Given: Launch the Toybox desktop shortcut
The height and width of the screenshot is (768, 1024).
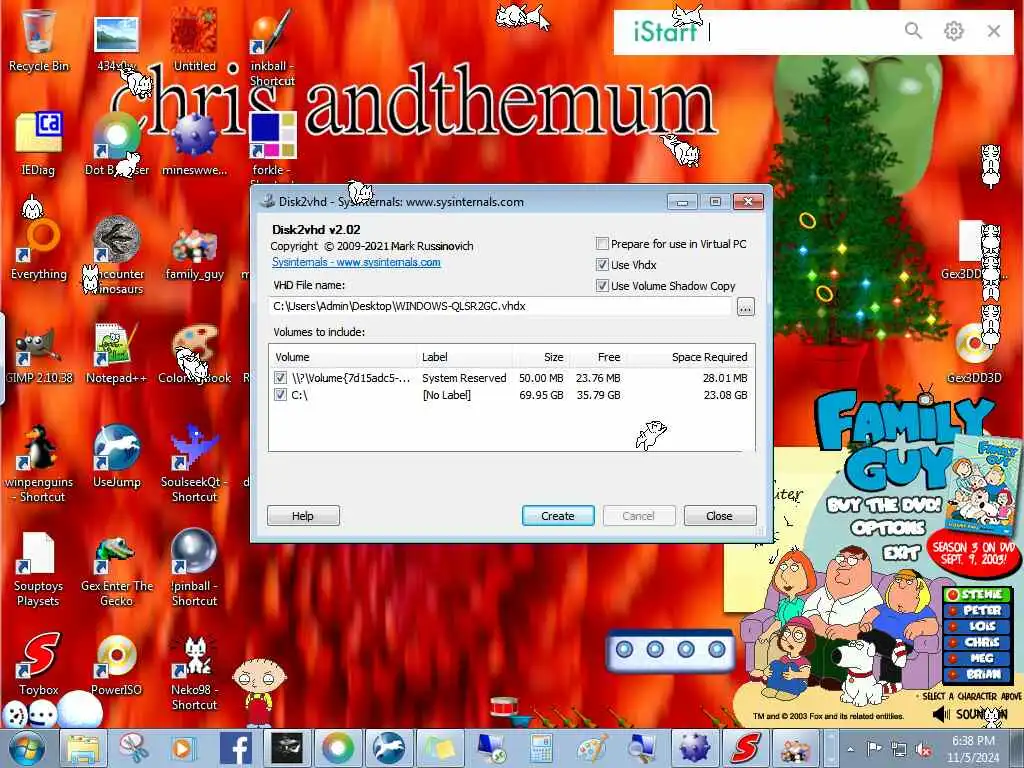Looking at the screenshot, I should click(x=39, y=663).
